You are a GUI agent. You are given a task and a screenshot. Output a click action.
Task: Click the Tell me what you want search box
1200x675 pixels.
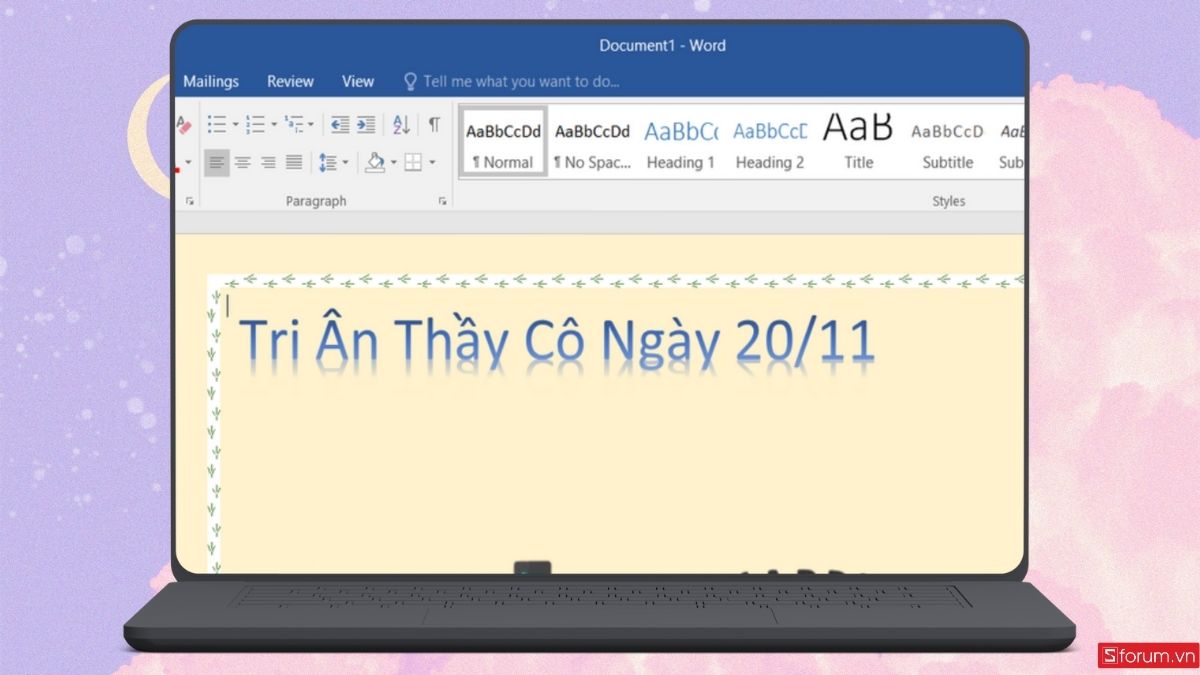520,82
